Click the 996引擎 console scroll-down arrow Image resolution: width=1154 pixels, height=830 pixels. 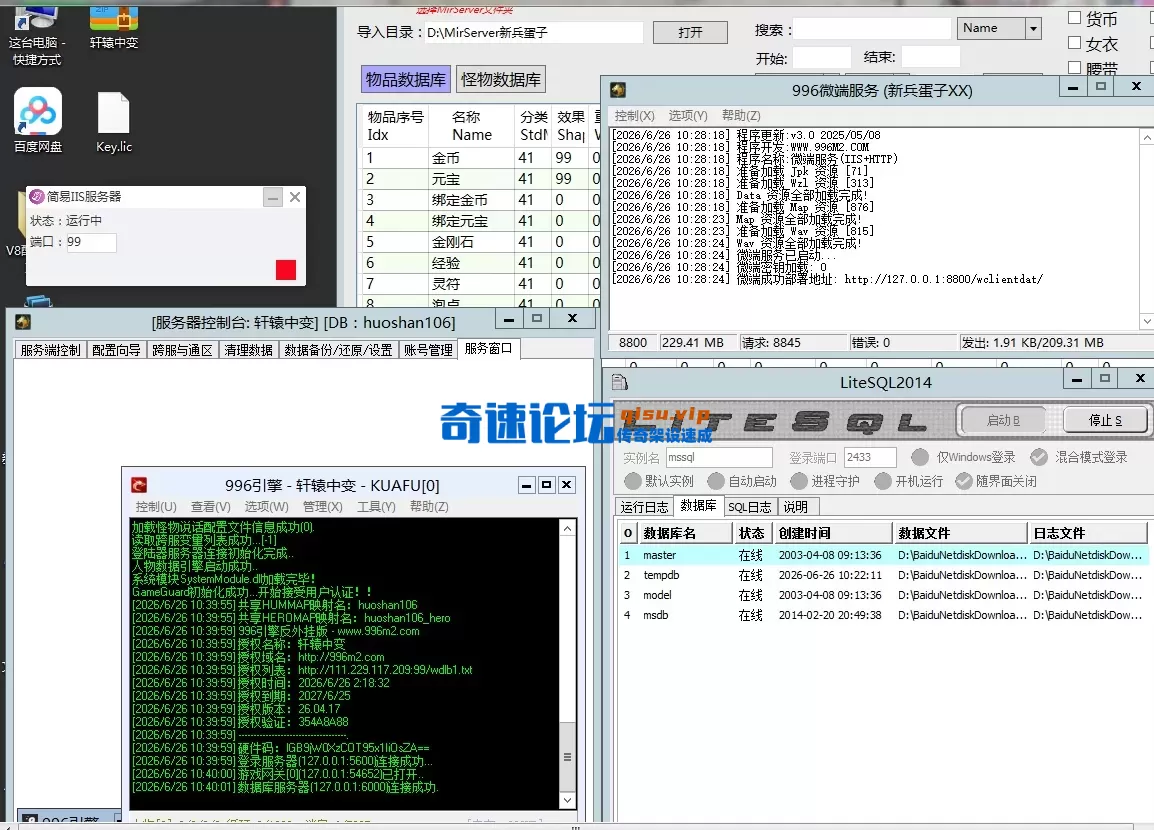click(x=567, y=800)
